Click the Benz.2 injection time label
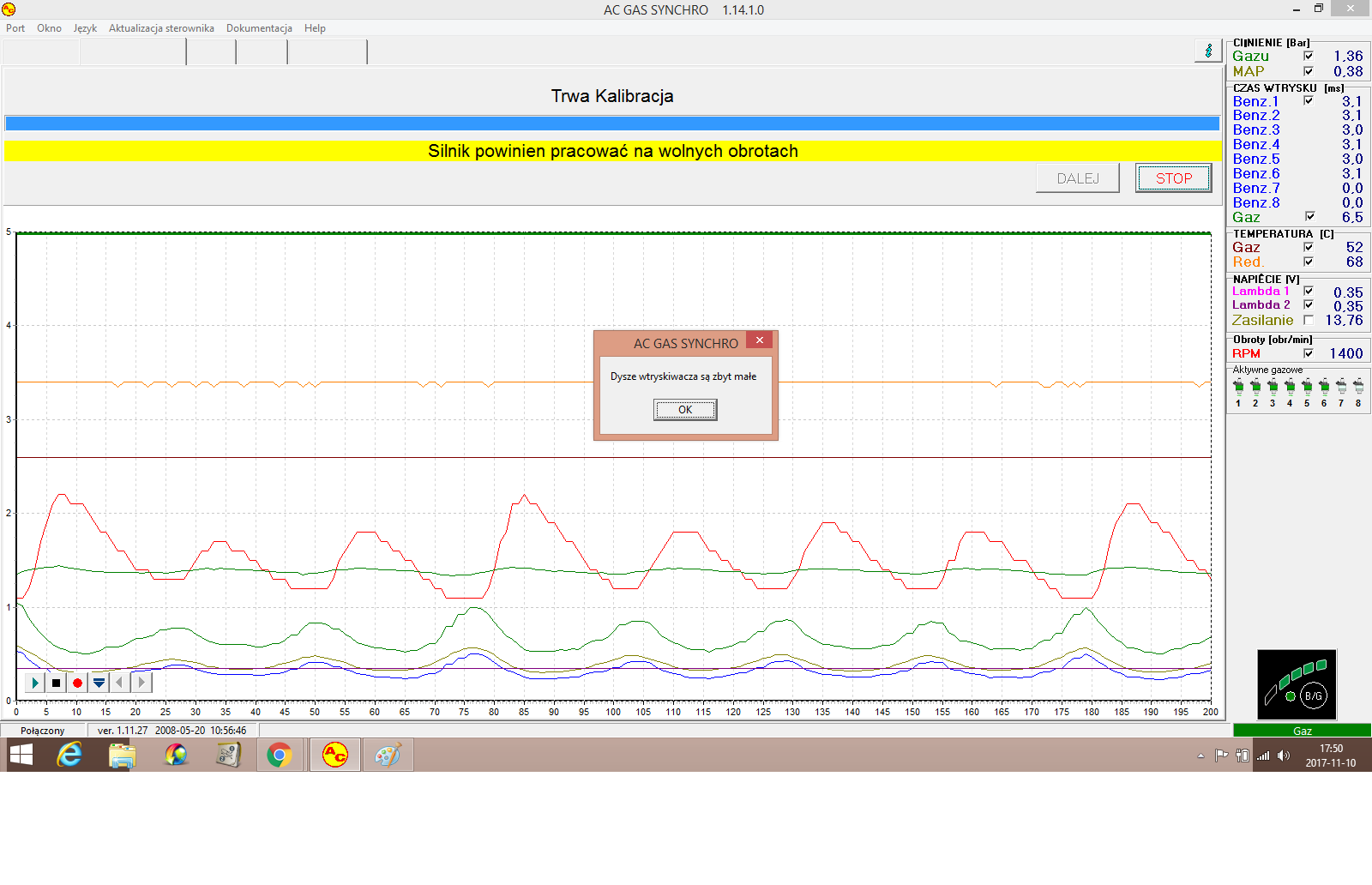 pos(1256,115)
